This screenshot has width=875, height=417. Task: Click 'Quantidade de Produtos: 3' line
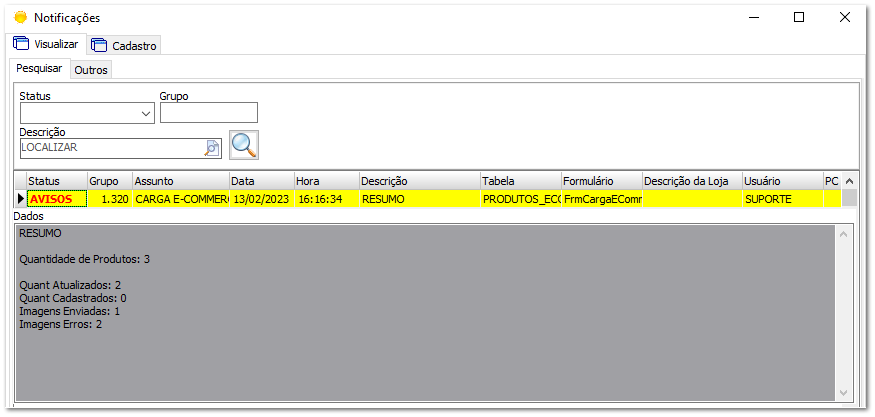click(85, 260)
